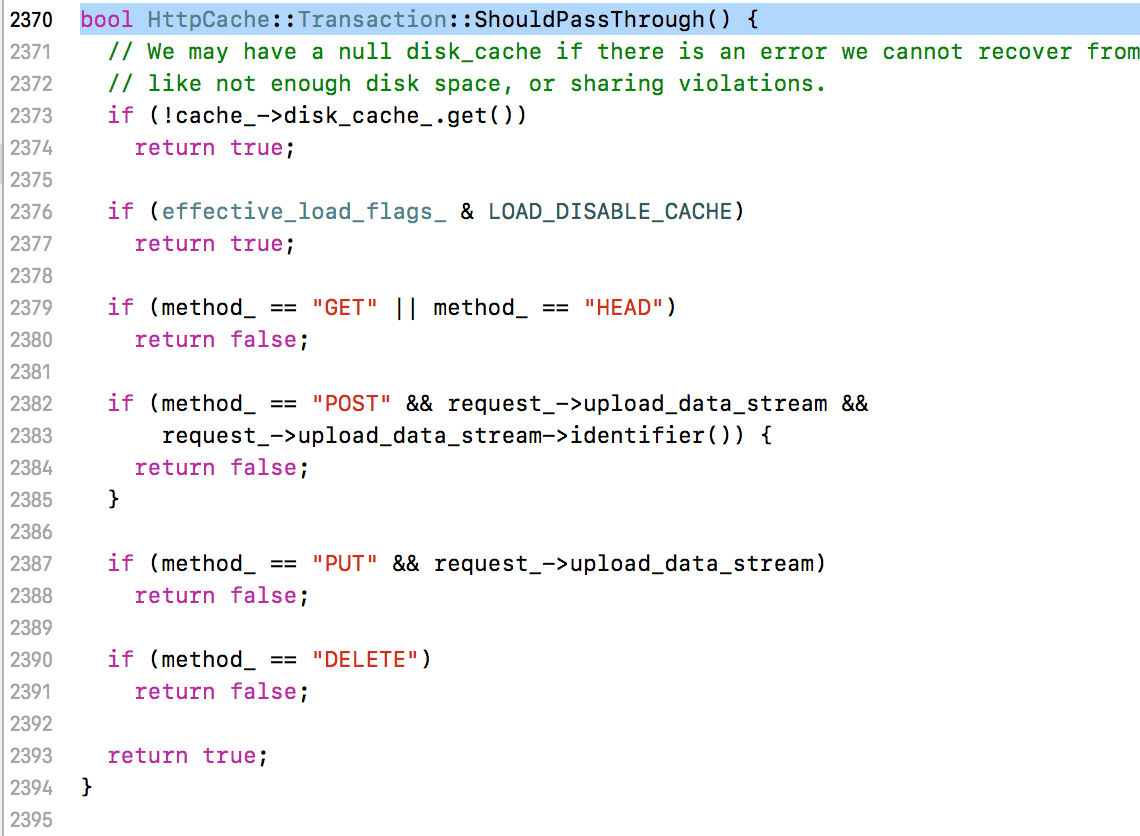Screen dimensions: 1140x836
Task: Click line number 2370 in the gutter
Action: [x=31, y=20]
